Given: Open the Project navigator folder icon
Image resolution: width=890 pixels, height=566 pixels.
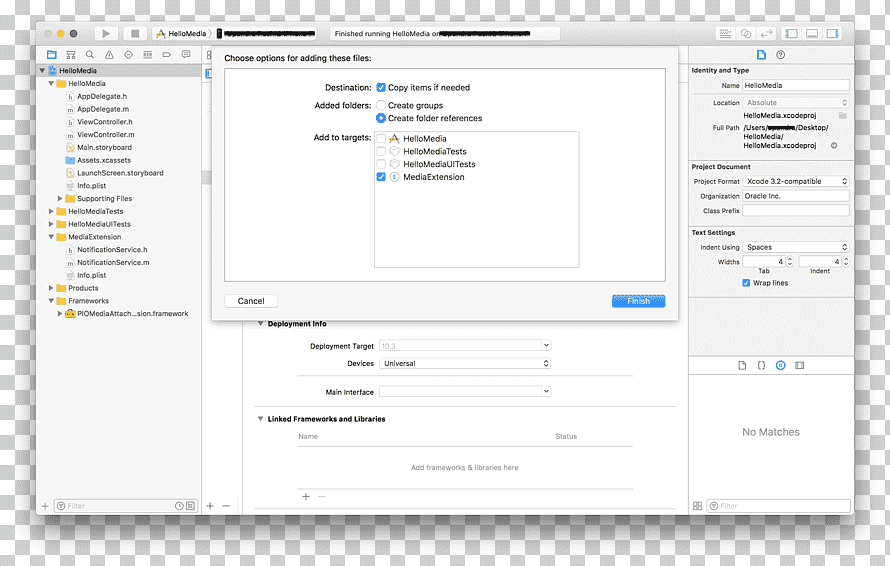Looking at the screenshot, I should (52, 54).
